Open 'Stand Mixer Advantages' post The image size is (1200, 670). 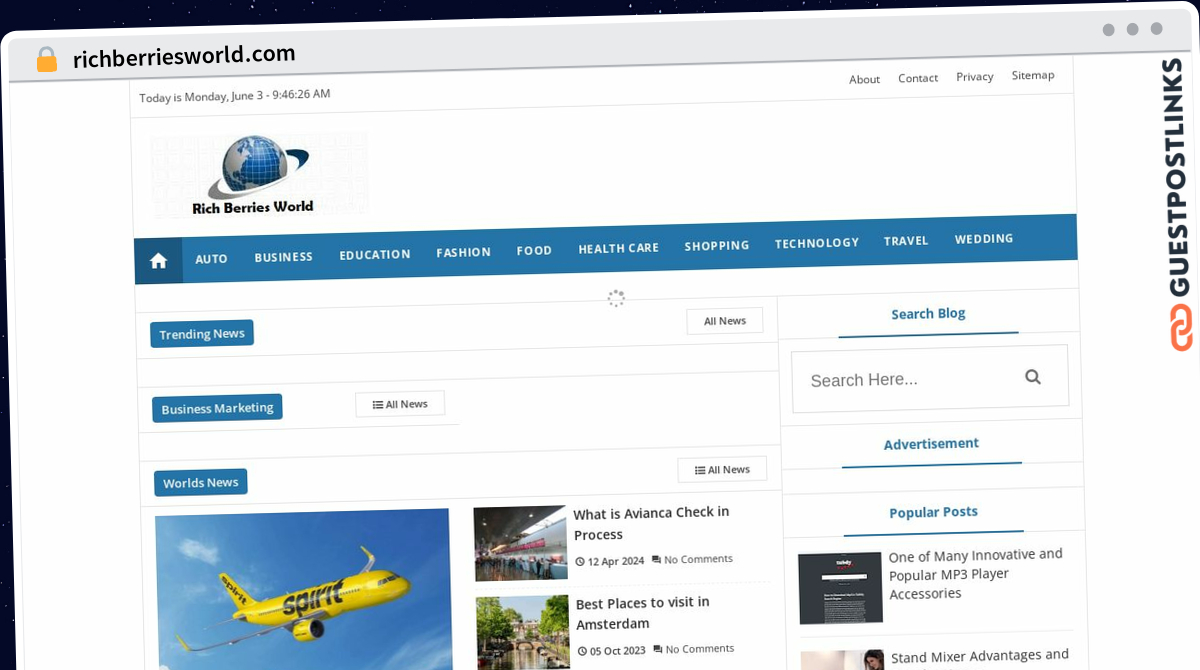click(x=980, y=659)
